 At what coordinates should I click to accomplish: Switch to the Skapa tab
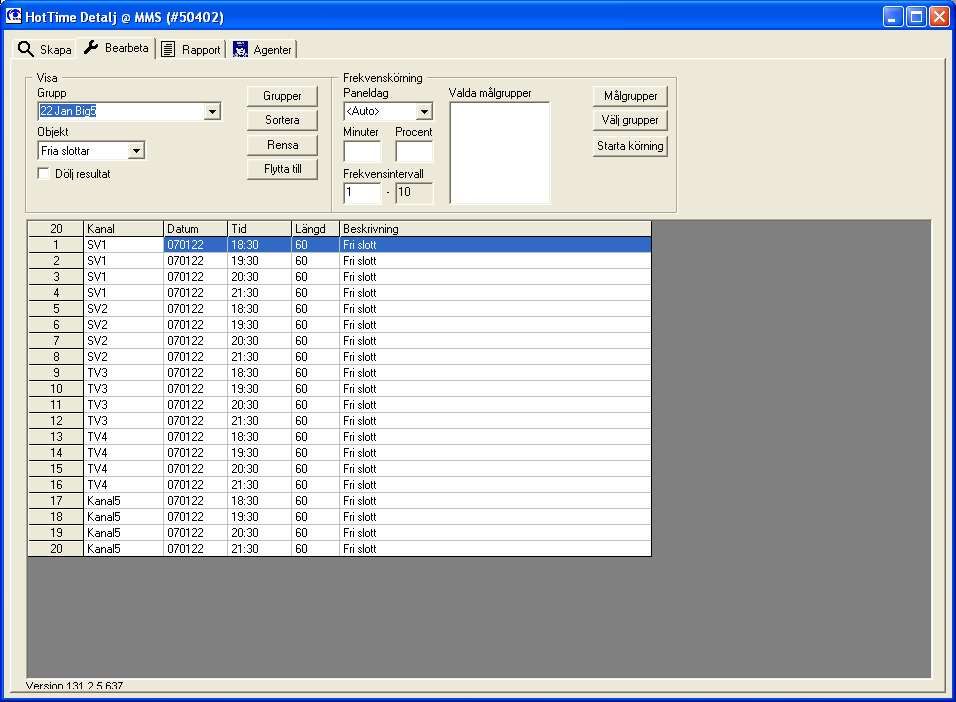tap(45, 49)
